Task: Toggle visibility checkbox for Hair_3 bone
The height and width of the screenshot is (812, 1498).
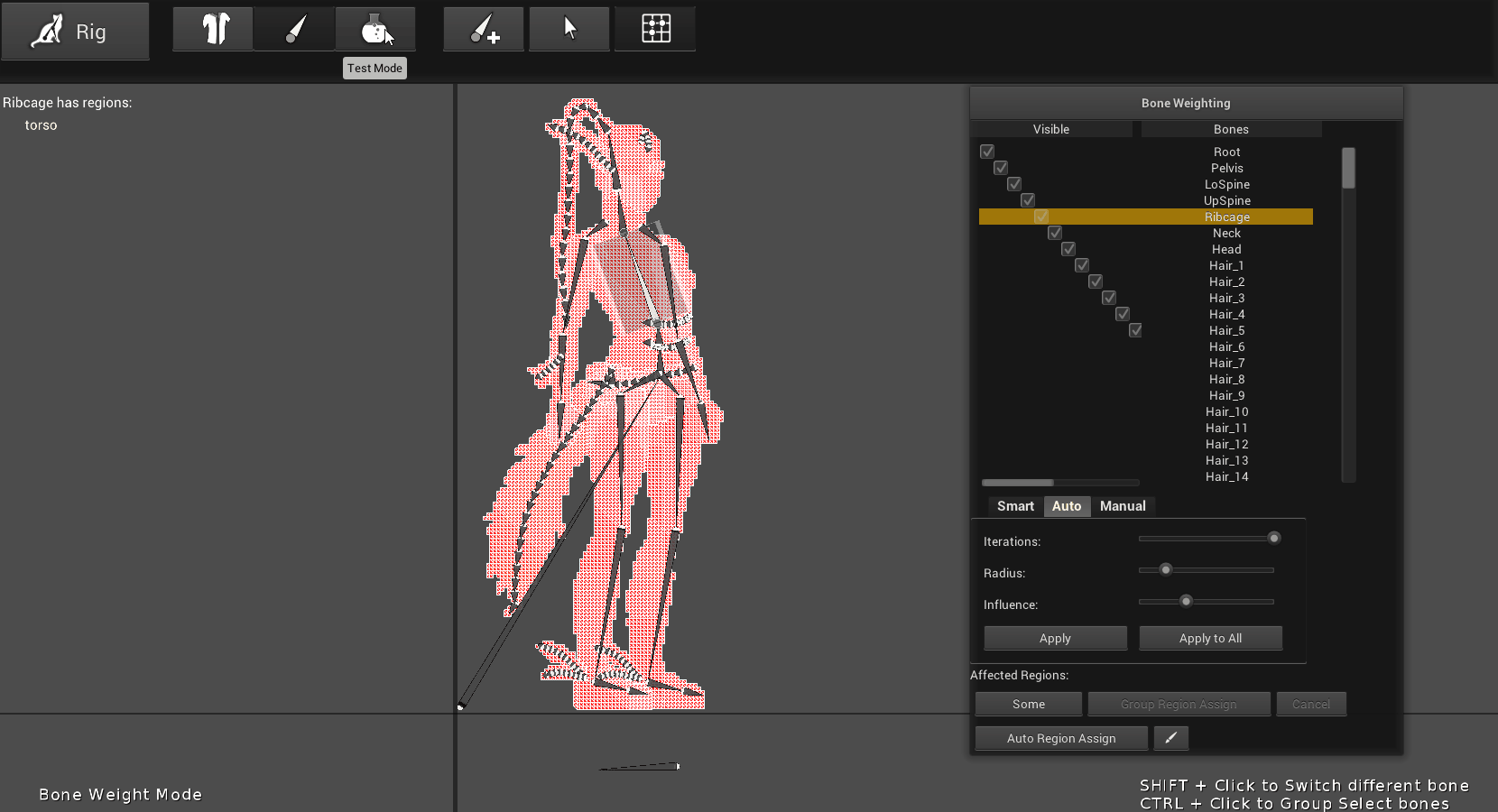Action: click(1109, 298)
